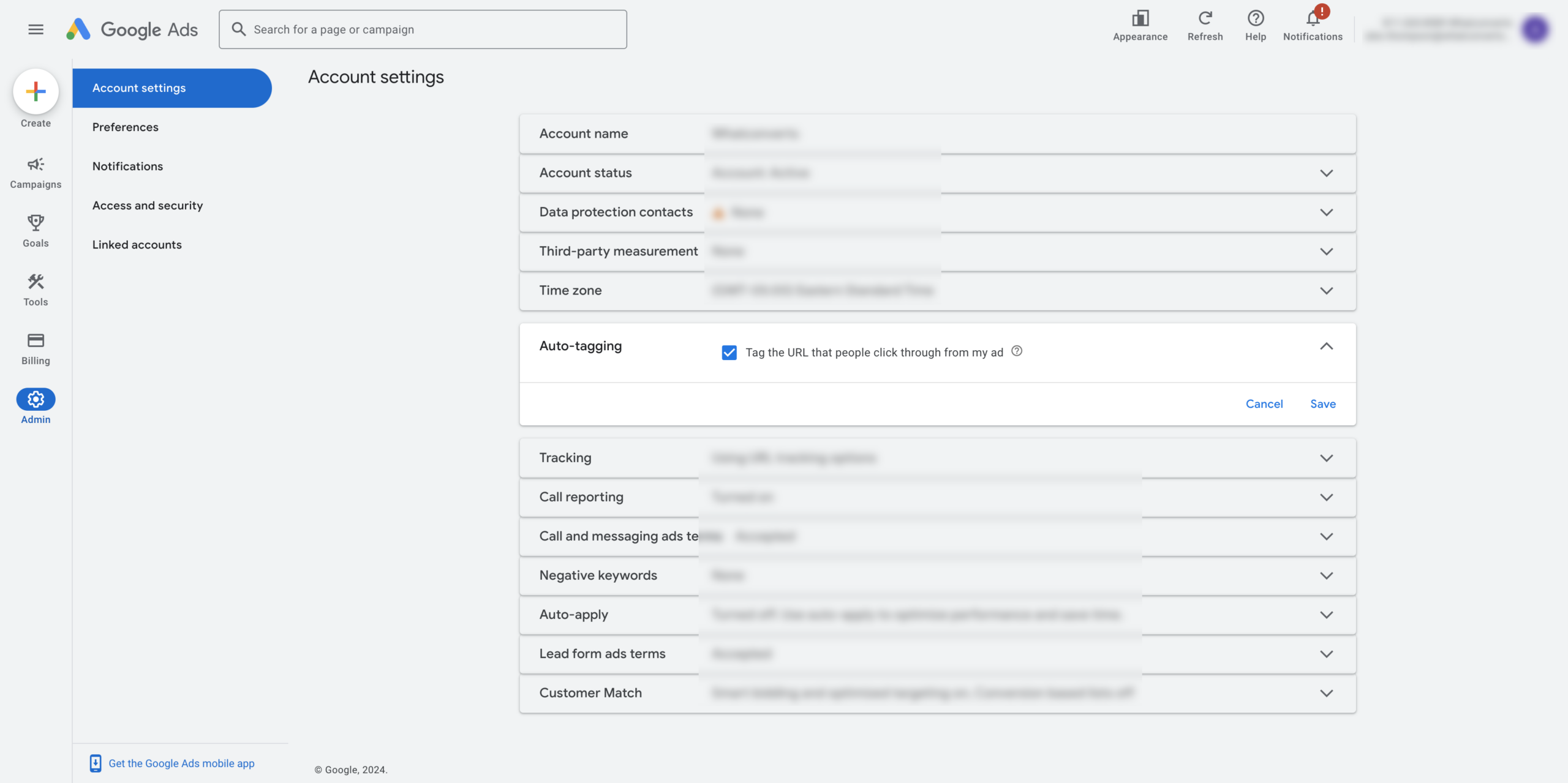Open the Goals section via trophy icon
The image size is (1568, 783).
tap(36, 223)
